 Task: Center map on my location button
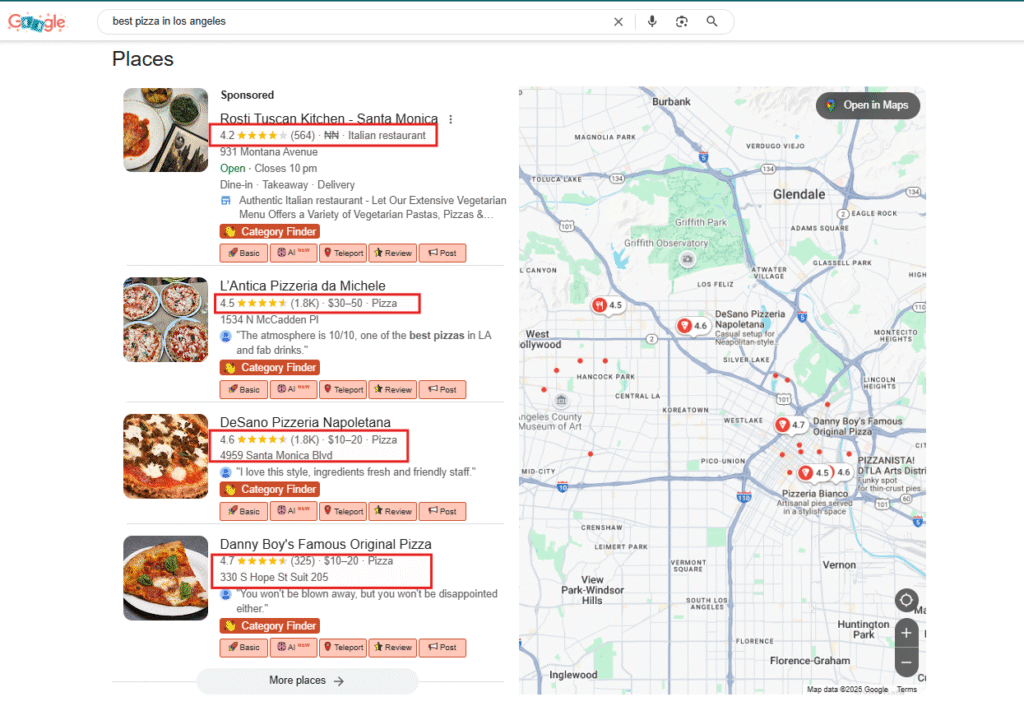pos(906,599)
